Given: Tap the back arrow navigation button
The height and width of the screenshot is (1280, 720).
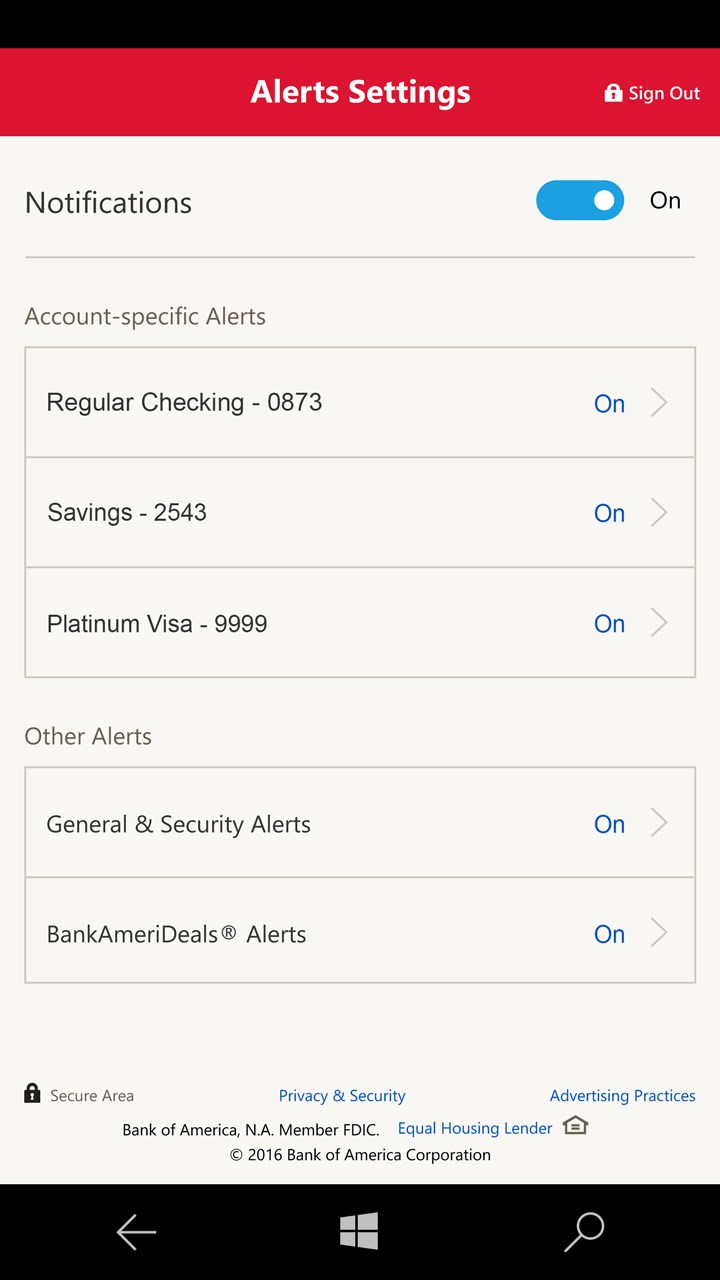Looking at the screenshot, I should pos(136,1232).
